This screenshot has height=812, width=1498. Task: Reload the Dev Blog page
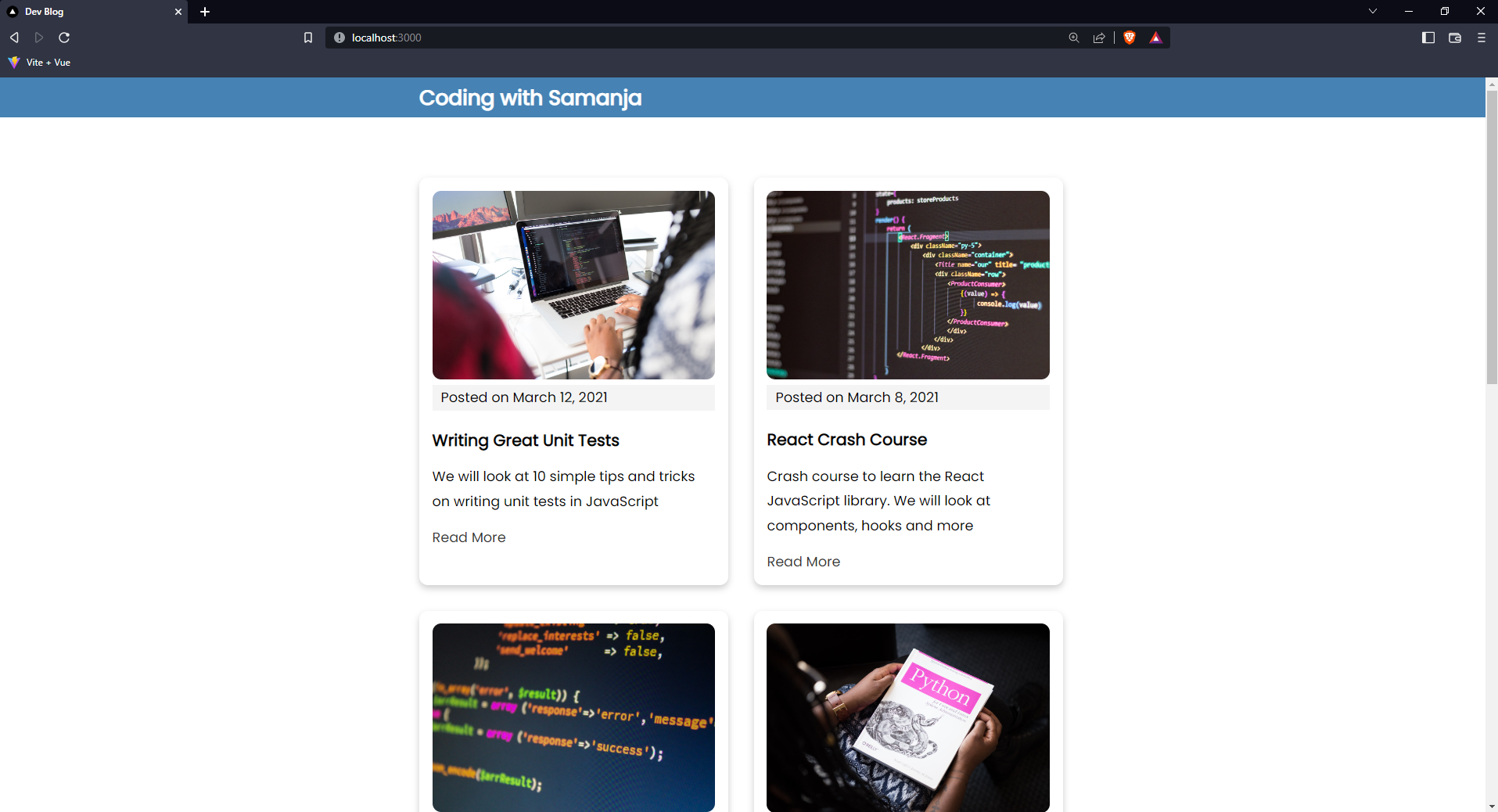[64, 37]
